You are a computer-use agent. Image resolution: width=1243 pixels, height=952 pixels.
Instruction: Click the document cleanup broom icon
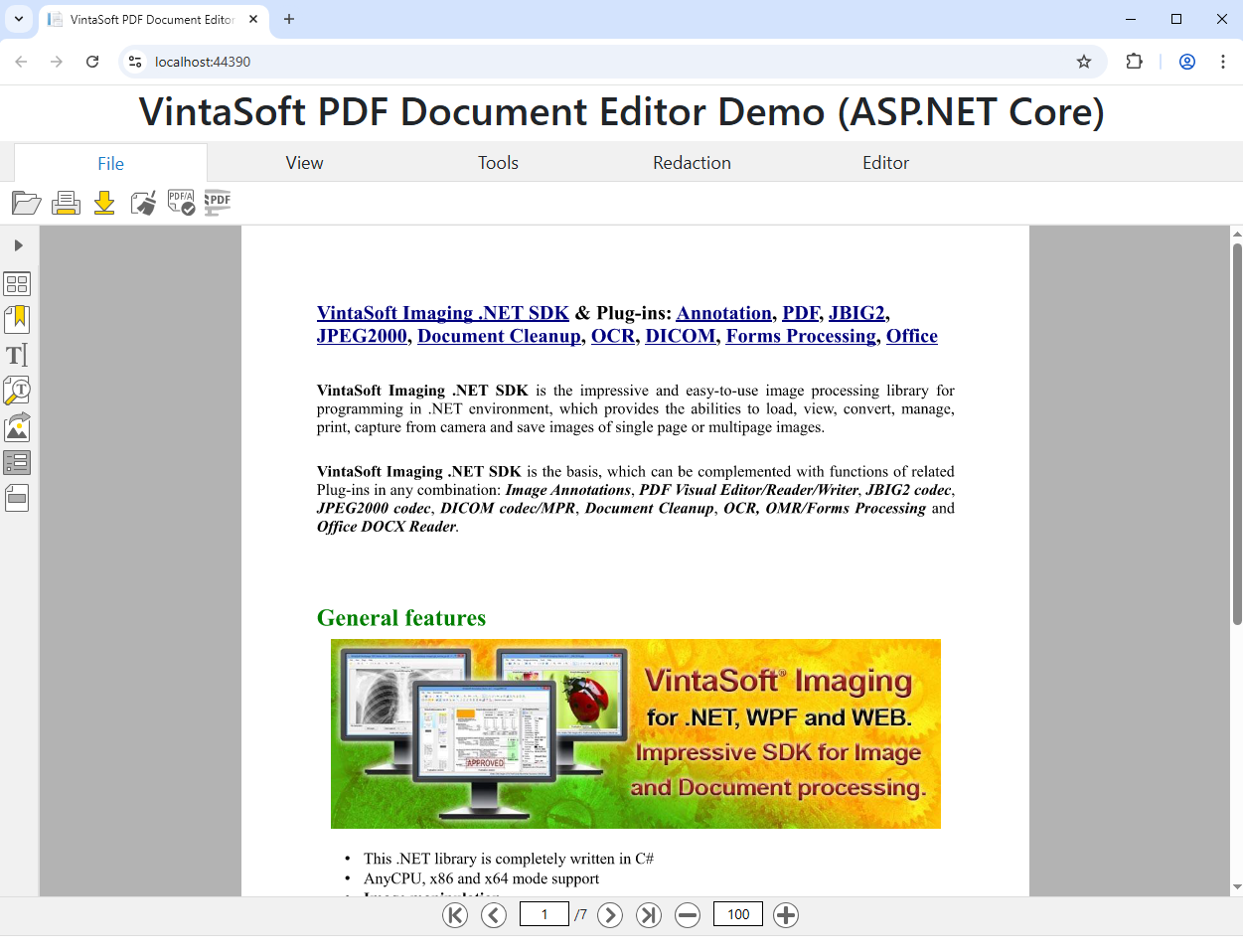143,203
